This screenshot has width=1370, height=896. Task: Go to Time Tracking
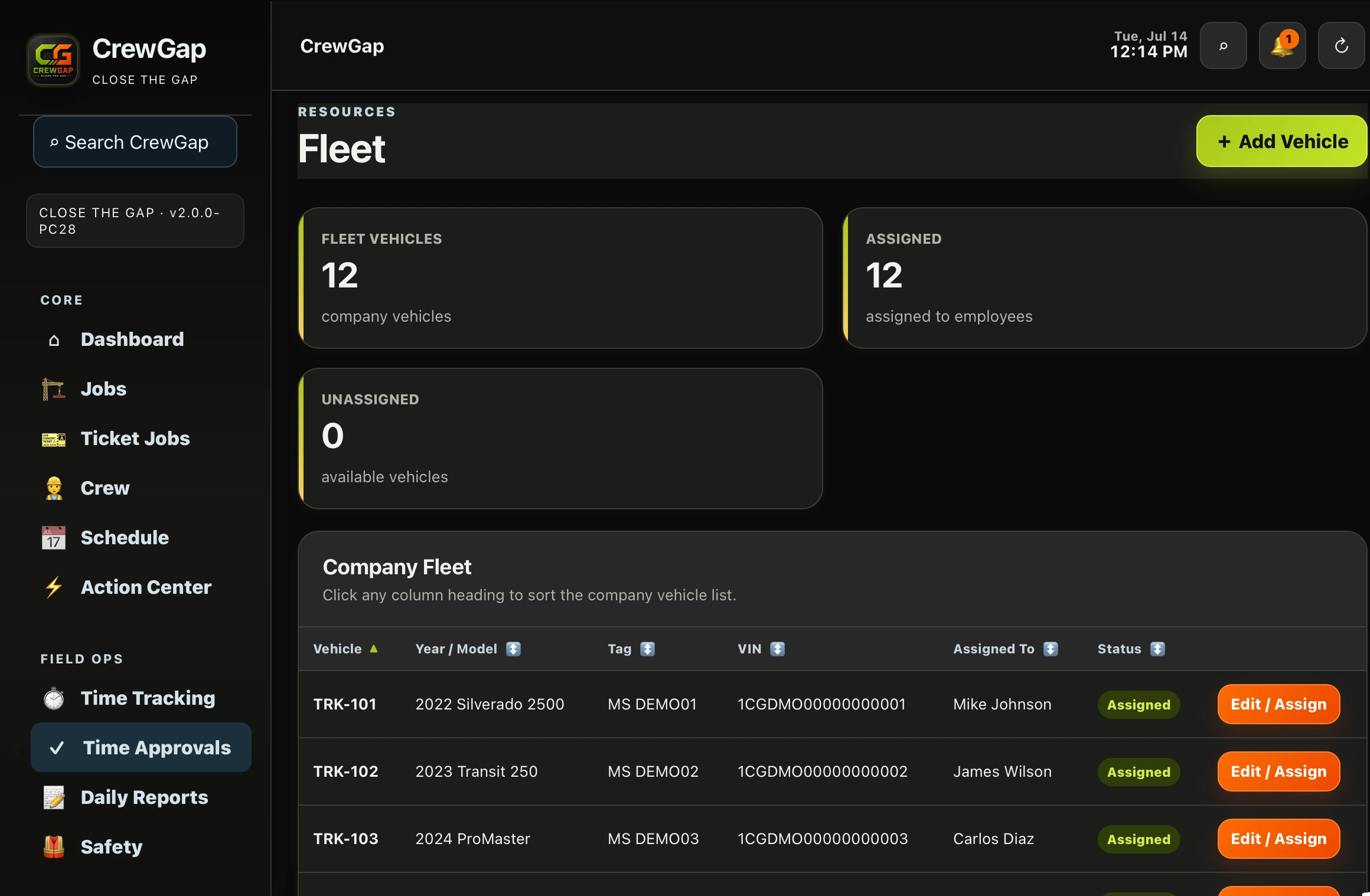point(141,699)
